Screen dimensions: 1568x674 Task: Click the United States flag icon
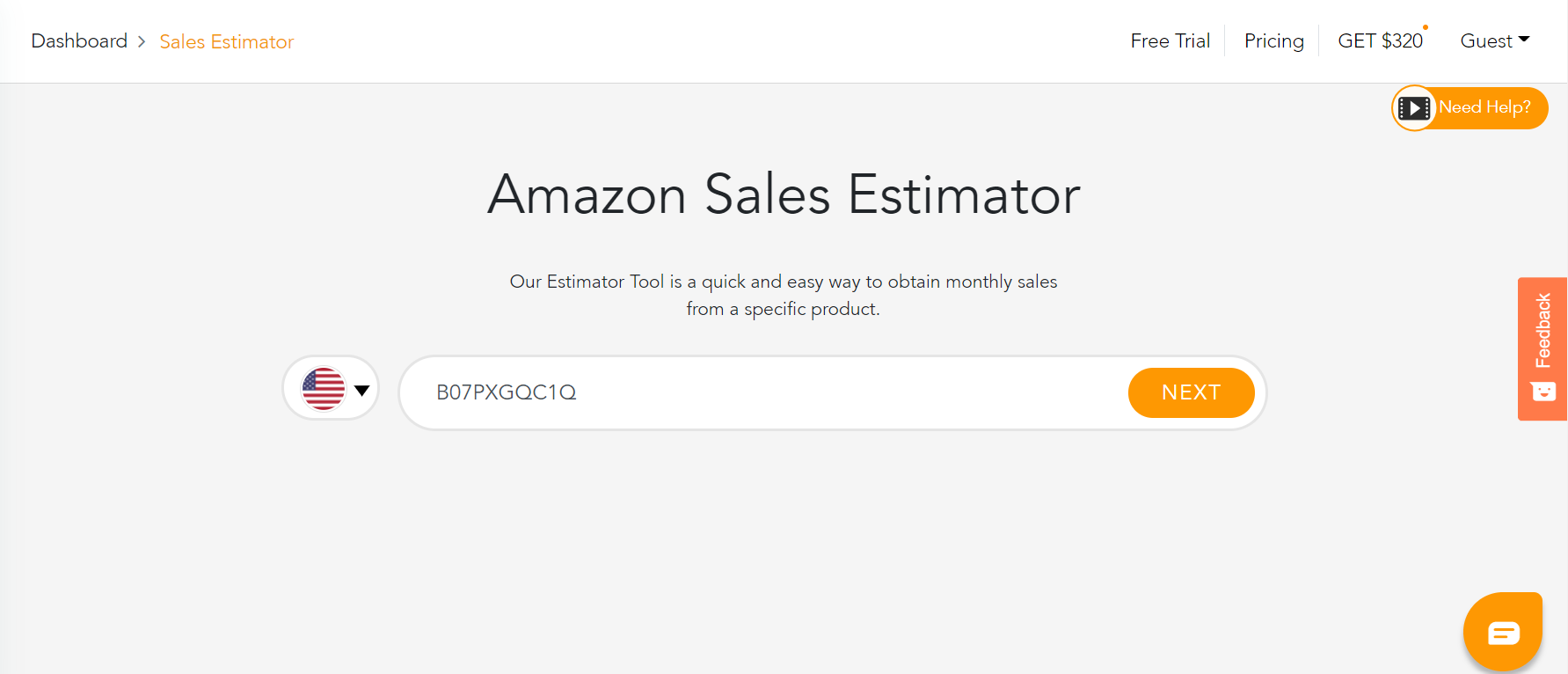(323, 387)
